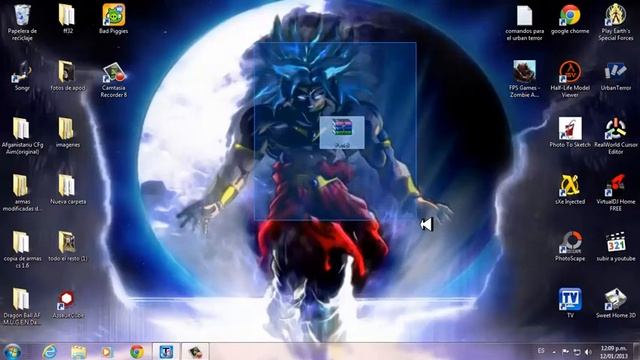
Task: Launch the UrbanTerror shortcut
Action: click(x=616, y=76)
